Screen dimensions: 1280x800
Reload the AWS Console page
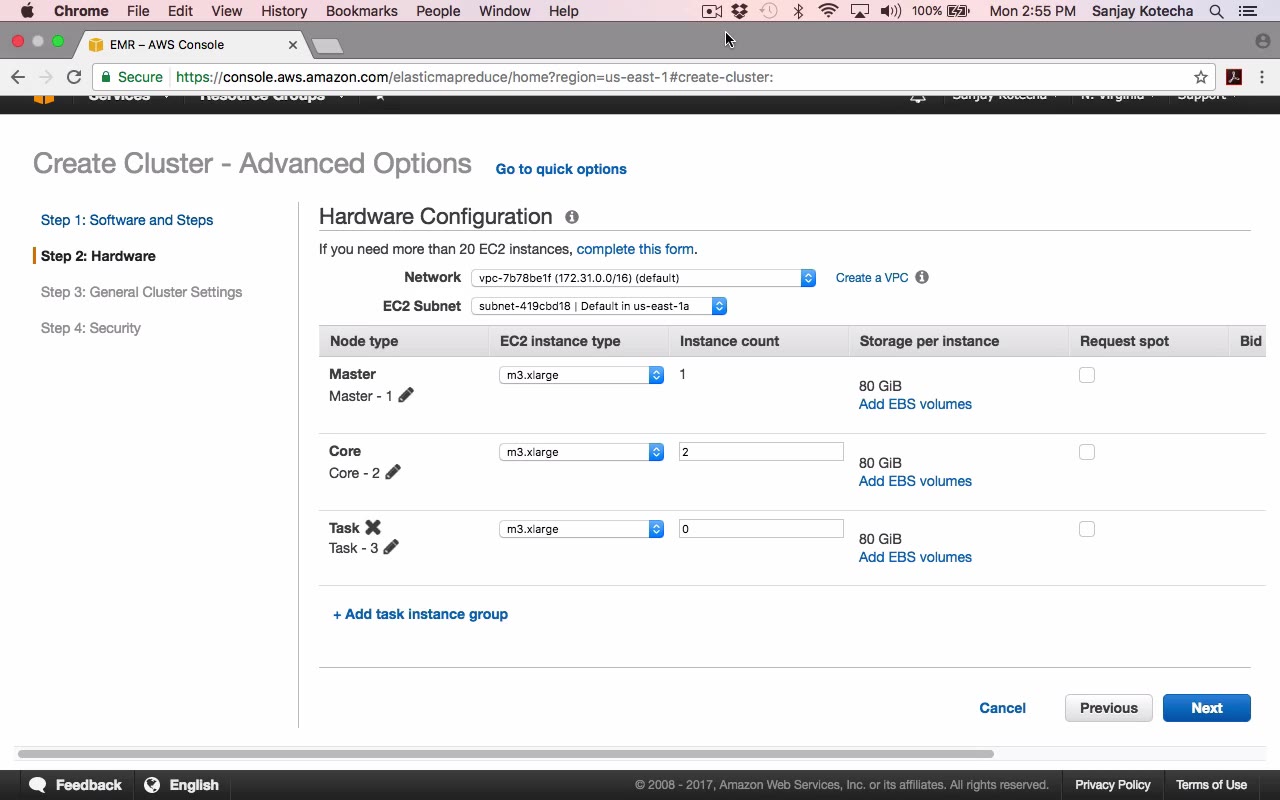click(x=74, y=77)
